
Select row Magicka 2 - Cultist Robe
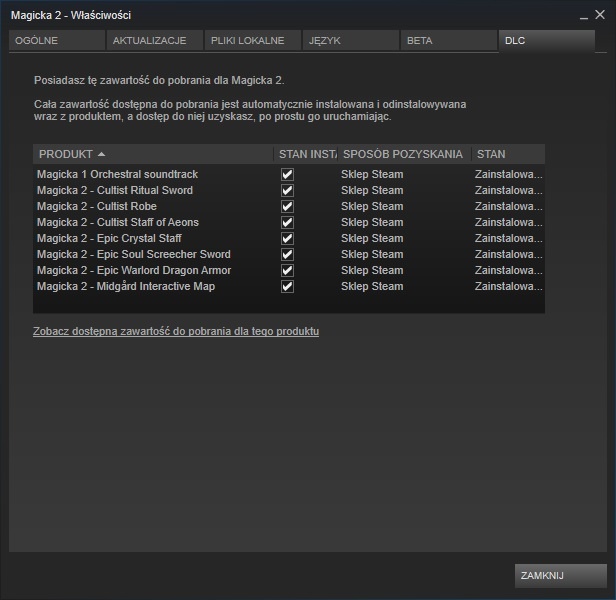click(x=289, y=207)
